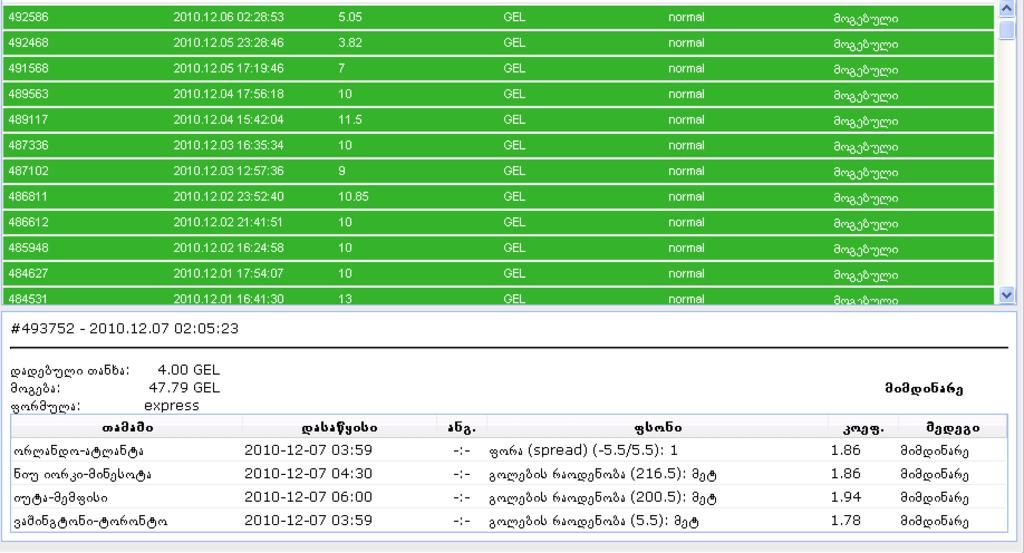Click ticket header #493752 - 2010.12.07 02:05:23

[x=125, y=328]
